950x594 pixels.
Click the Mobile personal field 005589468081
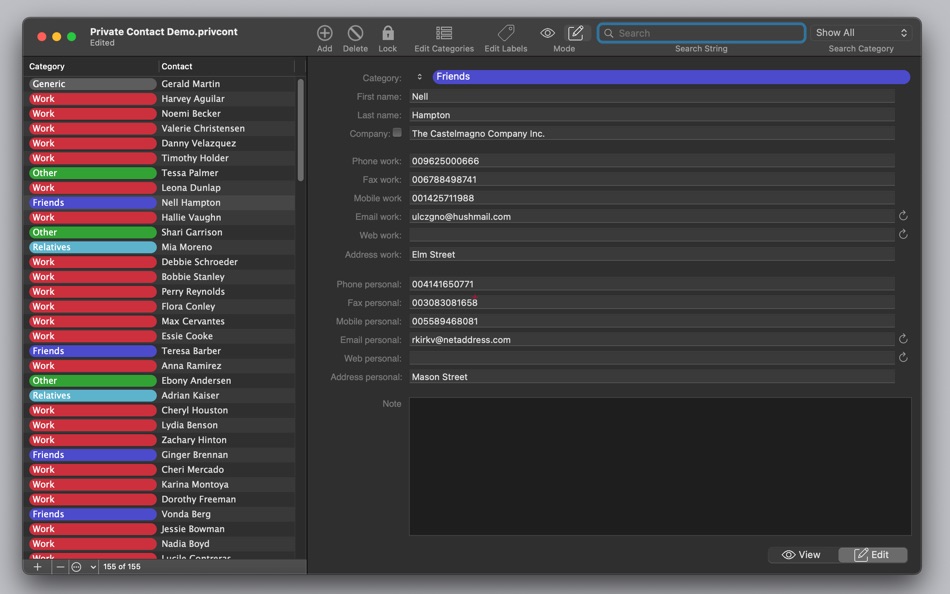click(652, 321)
